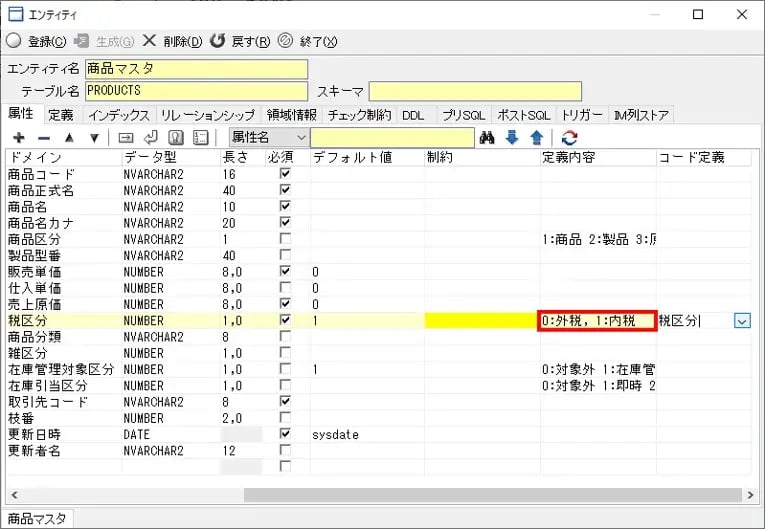Click the blue down arrow find-next icon
This screenshot has width=765, height=529.
pyautogui.click(x=512, y=137)
